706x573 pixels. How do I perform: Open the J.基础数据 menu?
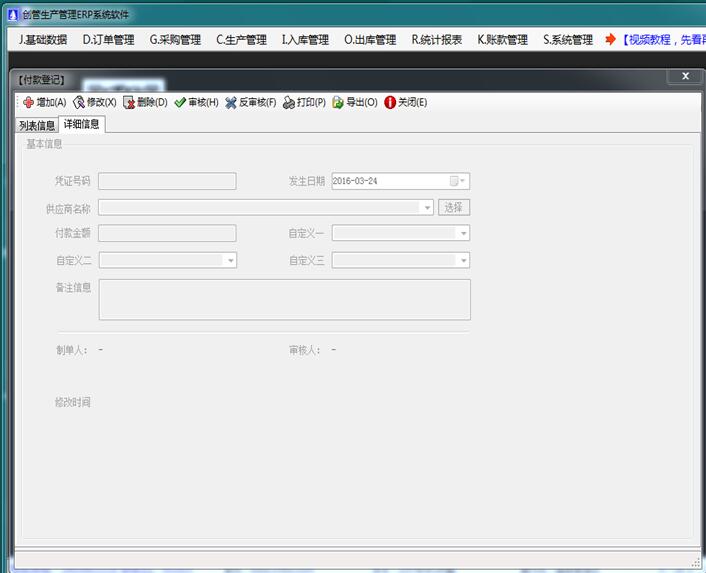tap(43, 40)
